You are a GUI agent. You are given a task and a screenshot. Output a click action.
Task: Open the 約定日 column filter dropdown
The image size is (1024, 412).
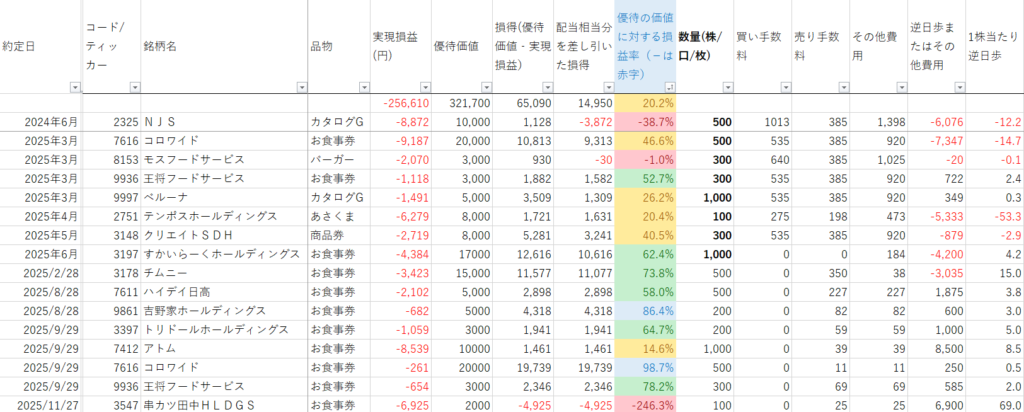[x=75, y=87]
